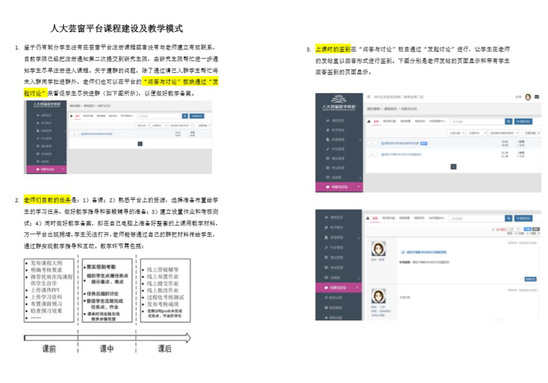This screenshot has width=548, height=383.
Task: Click highlighted text 上课时的签到
Action: click(333, 49)
